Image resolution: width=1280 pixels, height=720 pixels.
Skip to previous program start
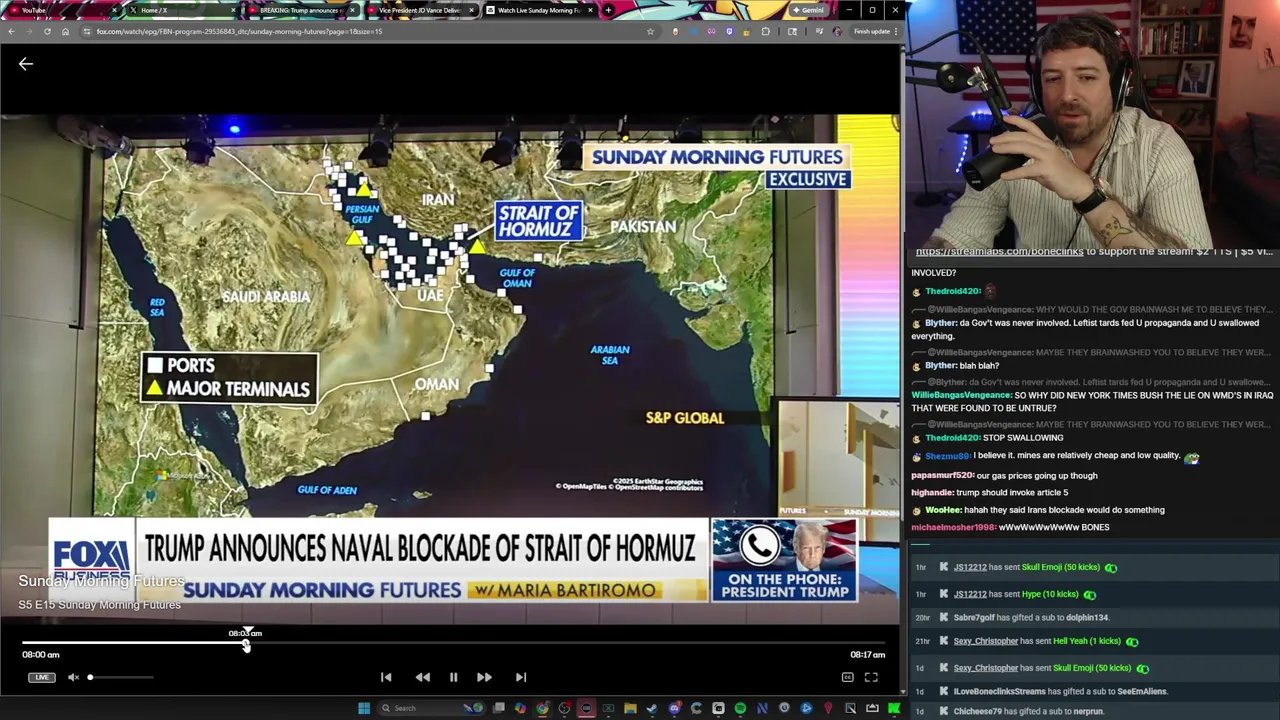click(386, 677)
